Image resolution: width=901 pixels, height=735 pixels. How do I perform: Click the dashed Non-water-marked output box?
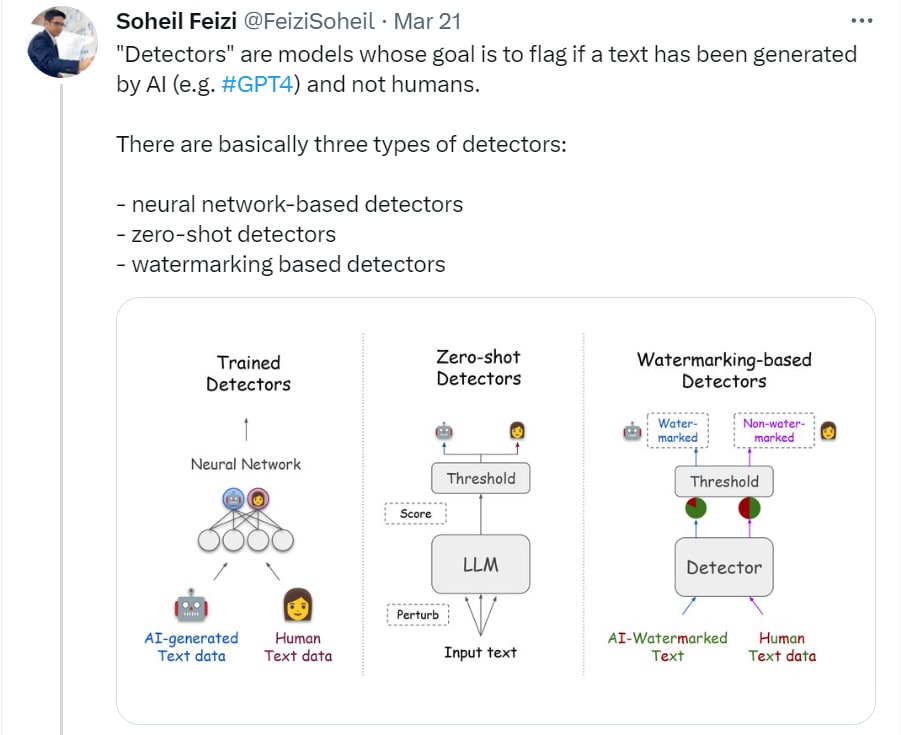(774, 431)
